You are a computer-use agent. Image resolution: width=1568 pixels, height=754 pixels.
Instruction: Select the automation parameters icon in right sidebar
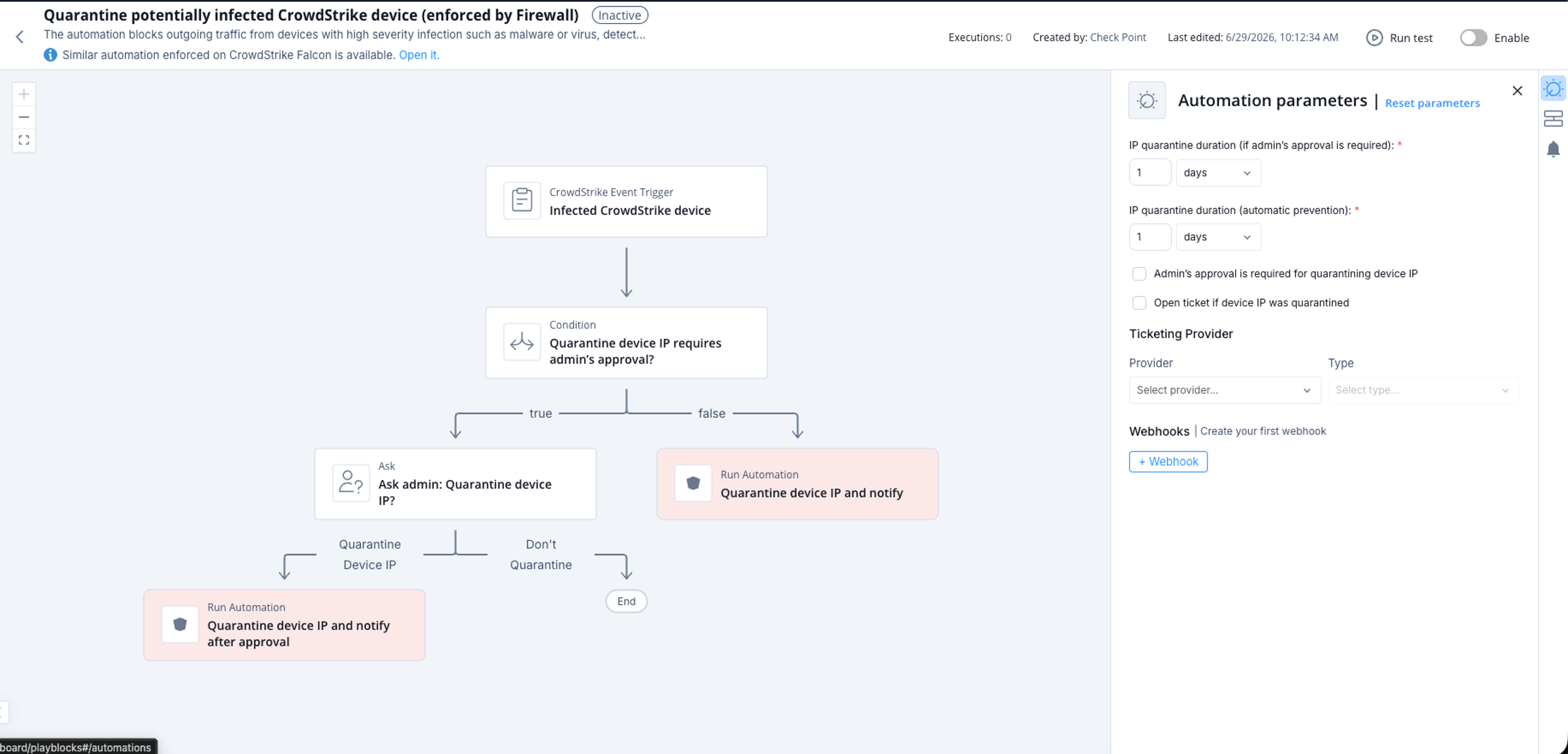1553,89
